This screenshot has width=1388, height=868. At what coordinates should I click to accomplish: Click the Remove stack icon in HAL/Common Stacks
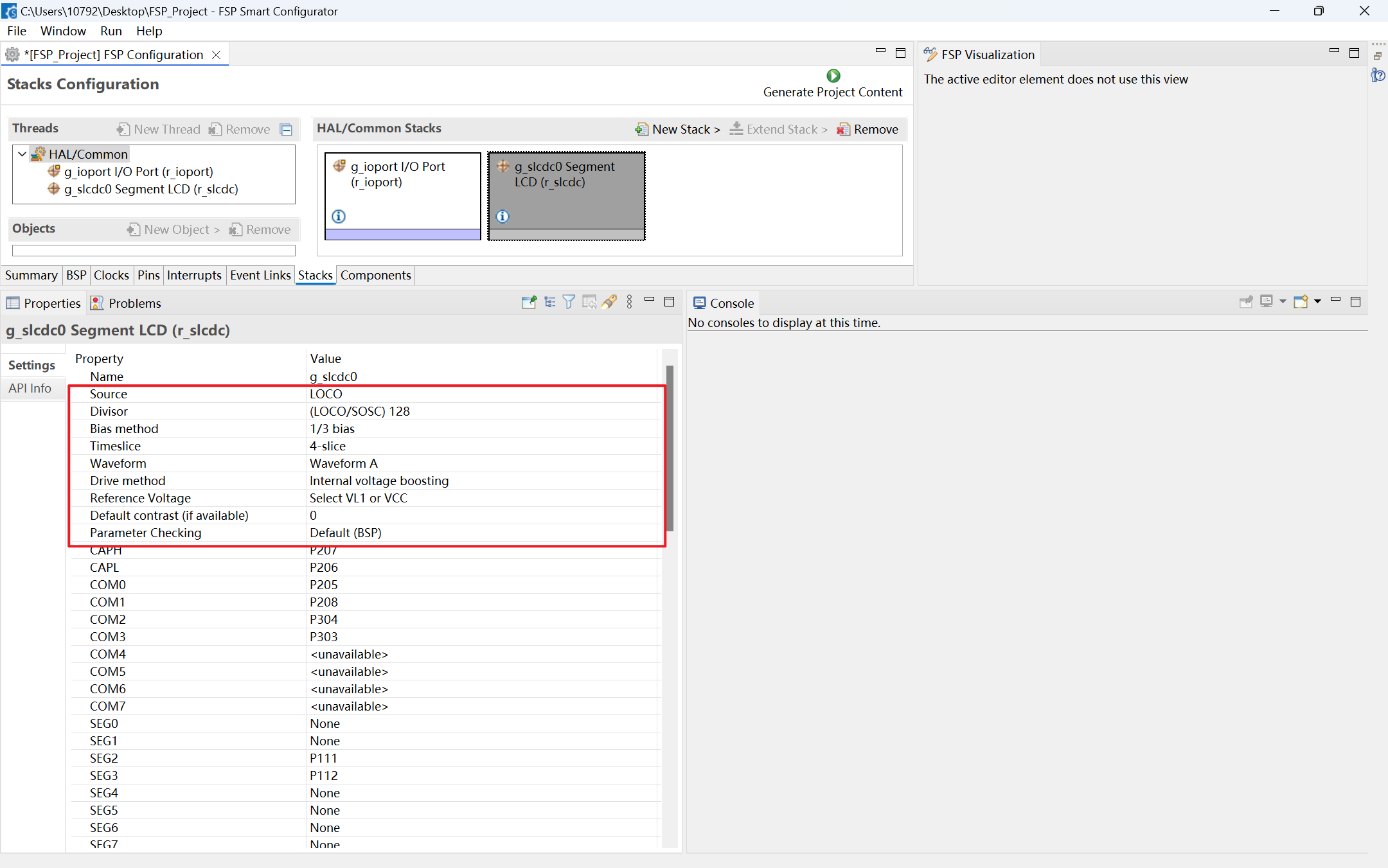coord(843,129)
